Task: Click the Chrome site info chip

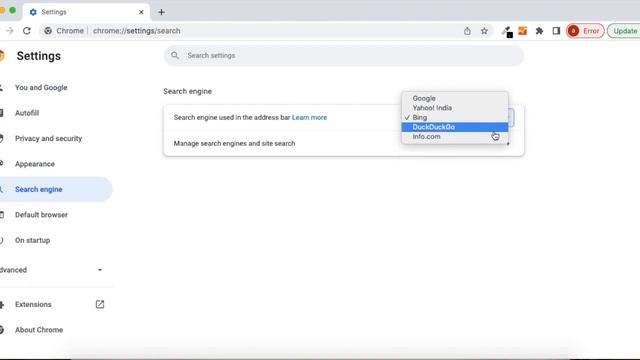Action: coord(64,31)
